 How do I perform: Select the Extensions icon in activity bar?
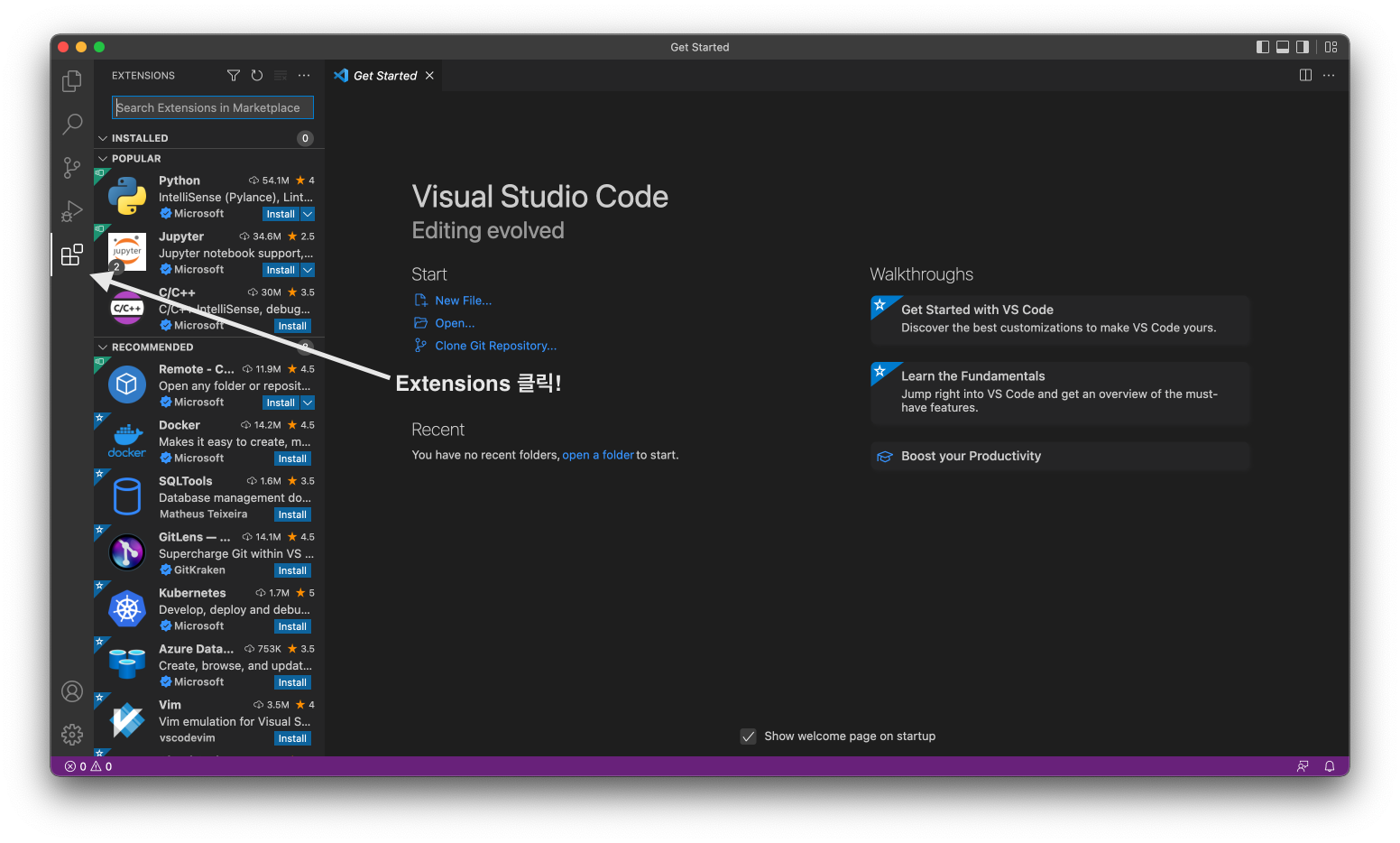(72, 255)
